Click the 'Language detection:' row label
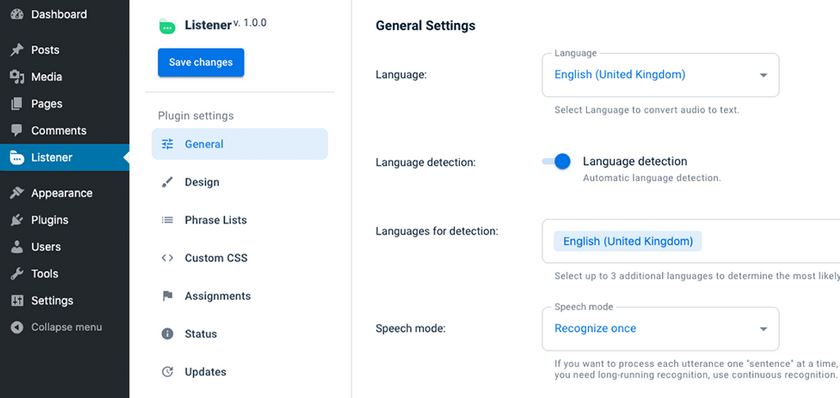Image resolution: width=840 pixels, height=398 pixels. [x=425, y=161]
